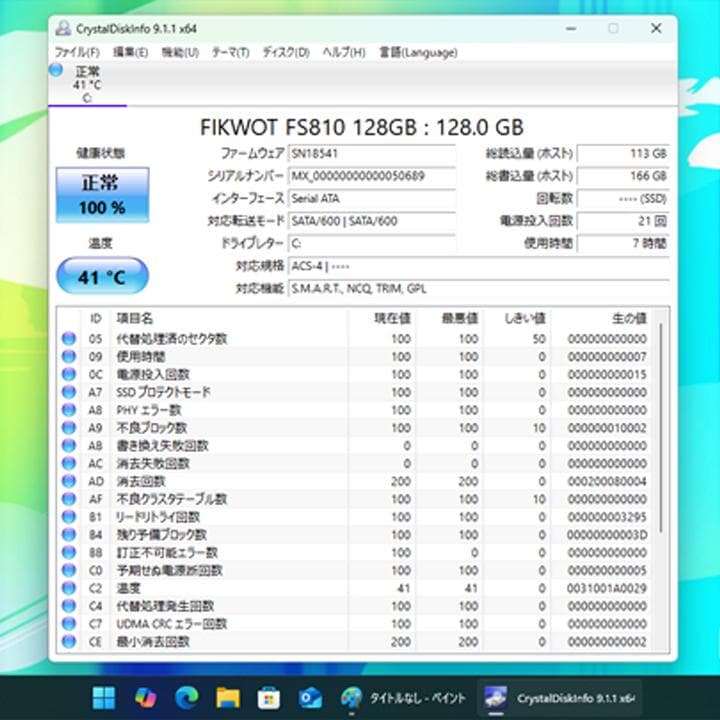The image size is (720, 720).
Task: Open the 機能(U) menu
Action: [x=180, y=52]
